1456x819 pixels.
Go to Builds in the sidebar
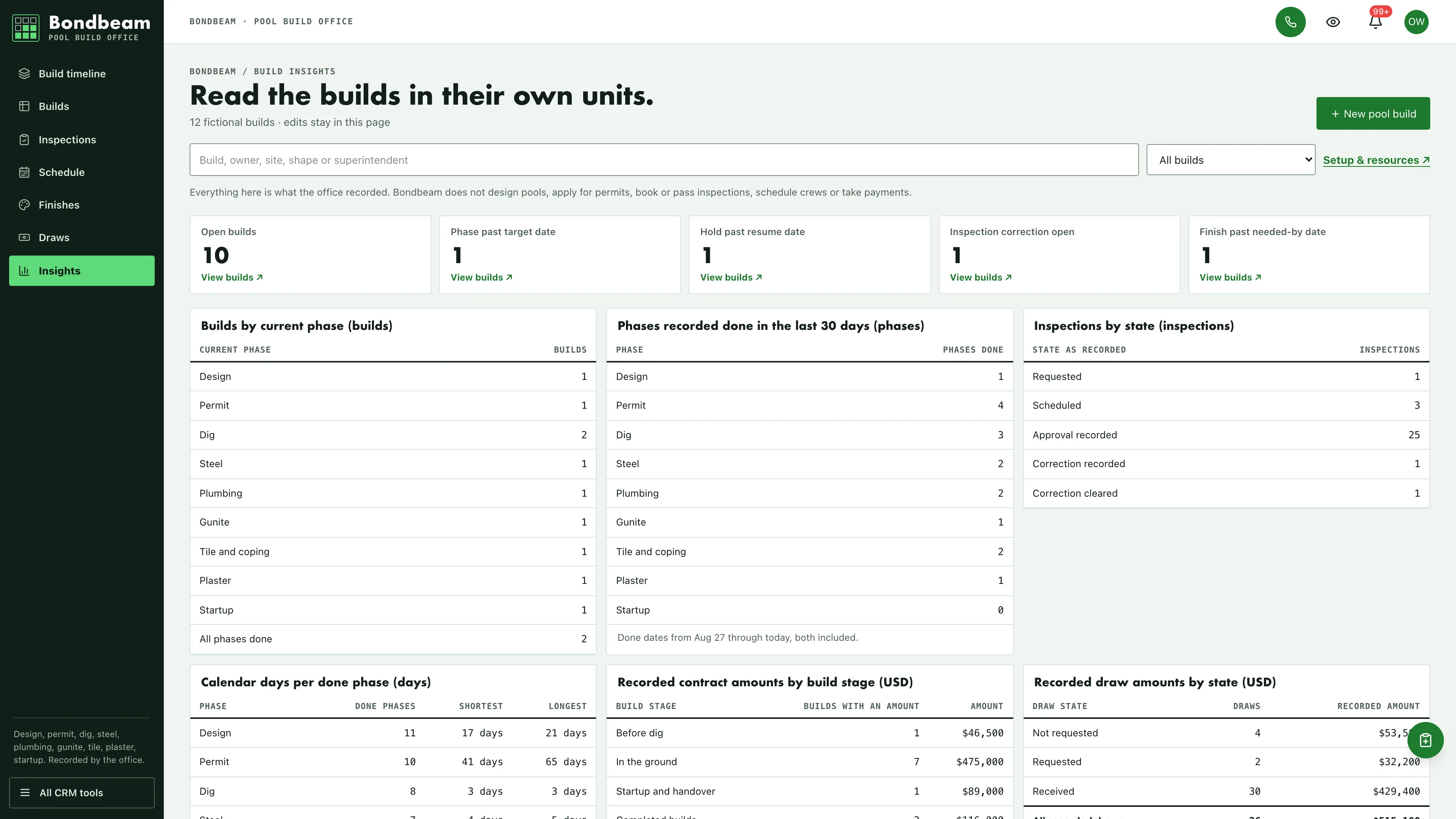tap(82, 106)
